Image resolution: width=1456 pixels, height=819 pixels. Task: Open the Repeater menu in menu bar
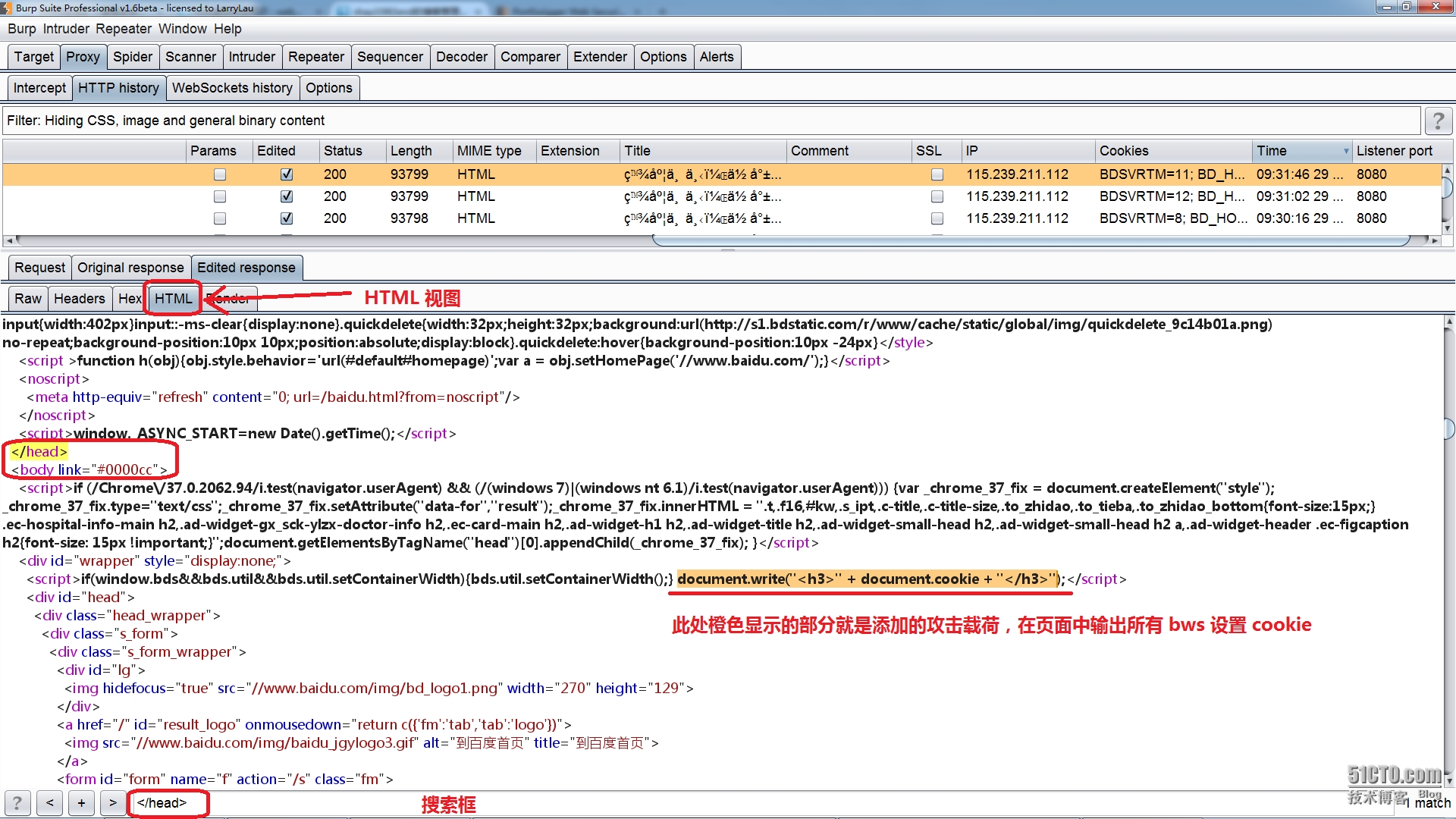tap(124, 29)
